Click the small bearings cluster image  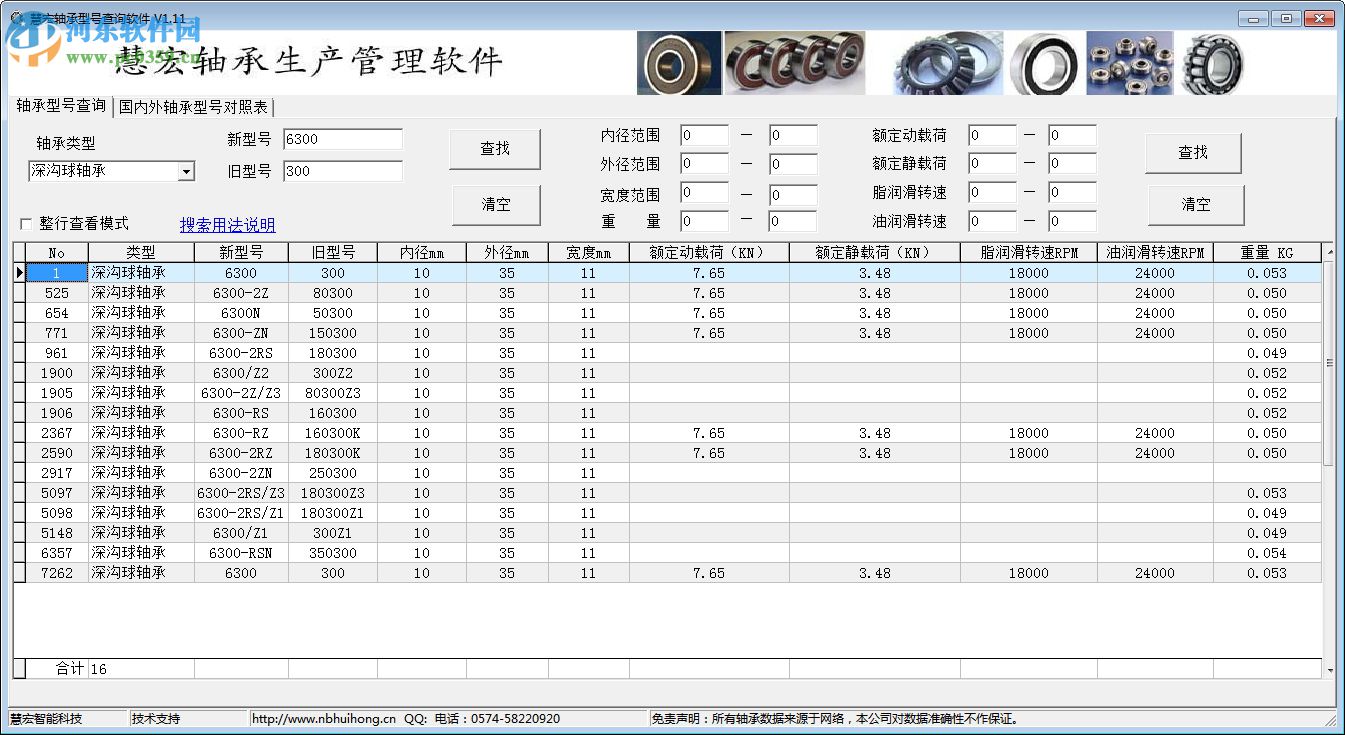click(x=1129, y=62)
